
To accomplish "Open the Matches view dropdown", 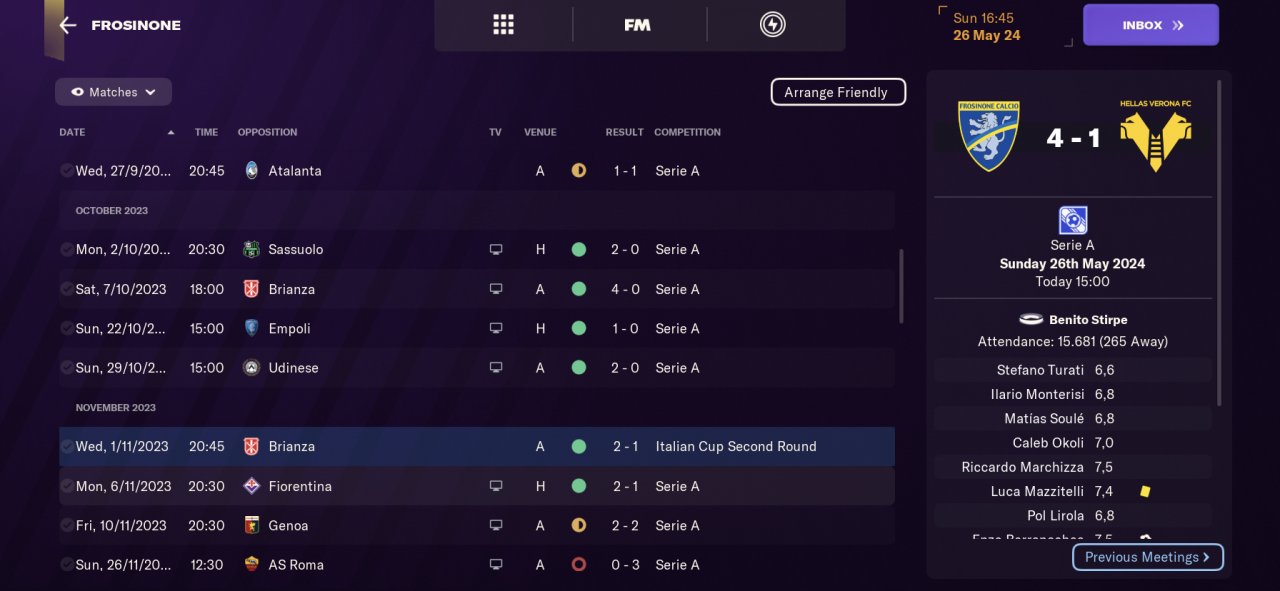I will [x=113, y=92].
